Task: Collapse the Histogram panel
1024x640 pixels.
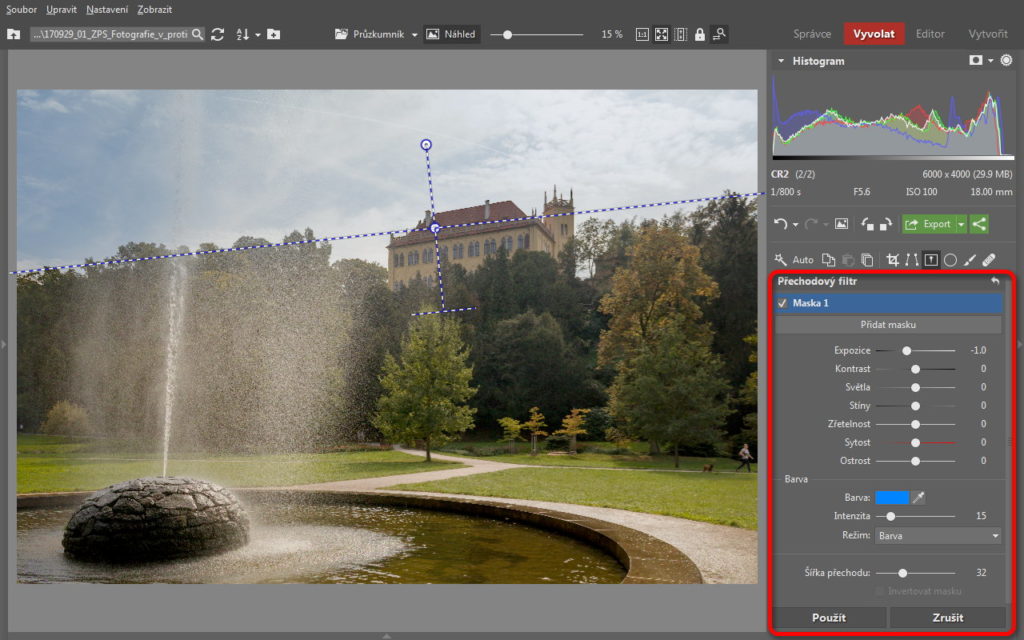Action: click(x=780, y=61)
